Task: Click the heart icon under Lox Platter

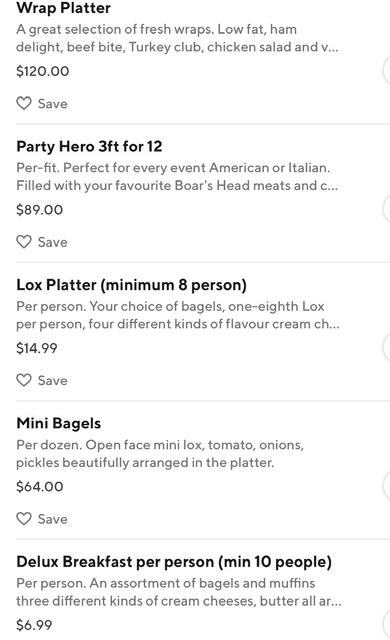Action: coord(24,380)
